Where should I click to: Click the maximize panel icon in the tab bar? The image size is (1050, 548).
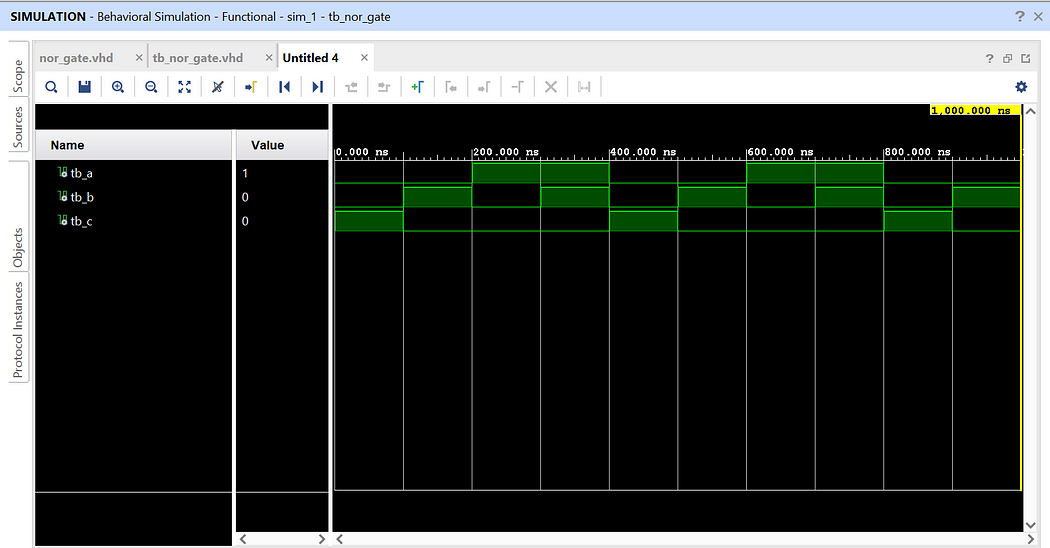pos(1026,58)
